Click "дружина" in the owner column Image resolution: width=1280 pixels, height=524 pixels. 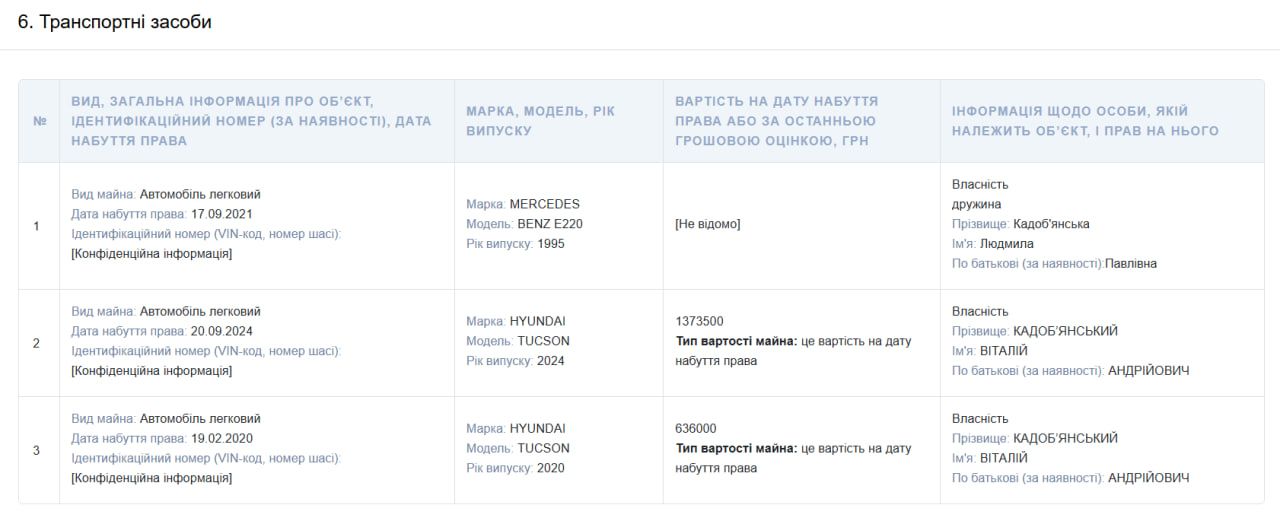pyautogui.click(x=976, y=204)
